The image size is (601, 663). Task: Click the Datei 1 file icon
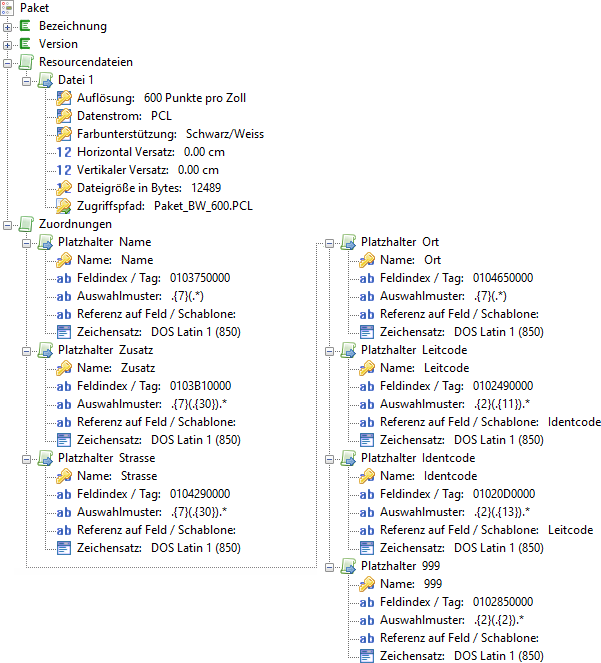(x=46, y=80)
